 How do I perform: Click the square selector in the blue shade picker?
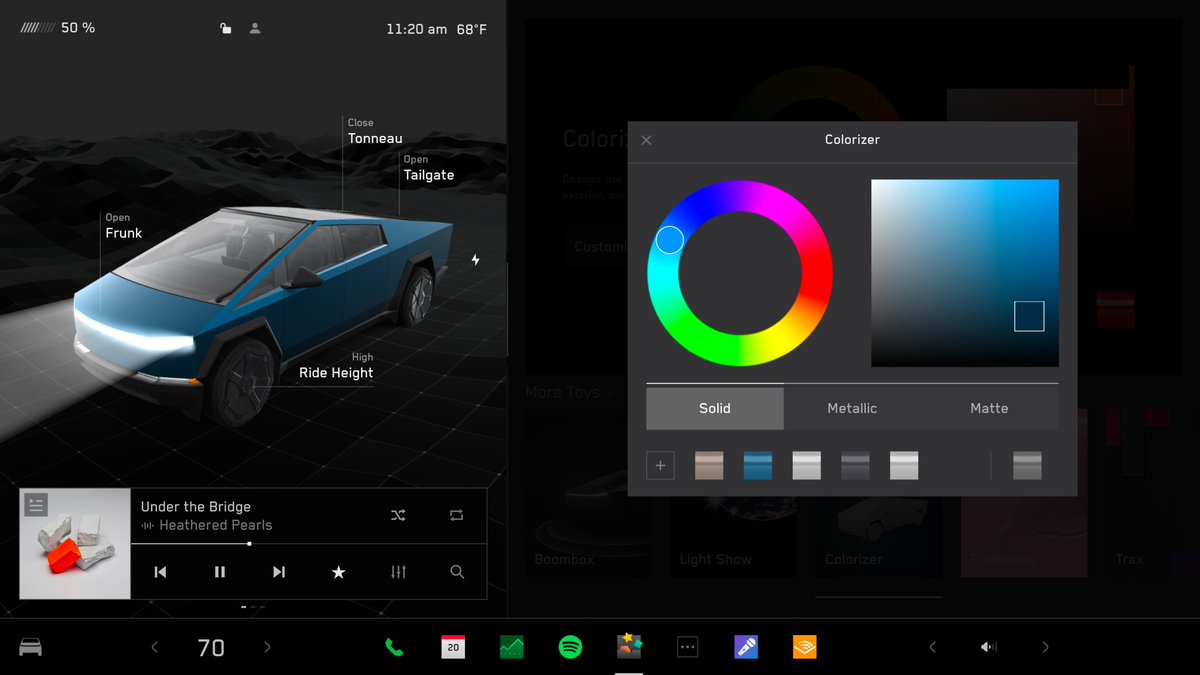tap(1029, 316)
